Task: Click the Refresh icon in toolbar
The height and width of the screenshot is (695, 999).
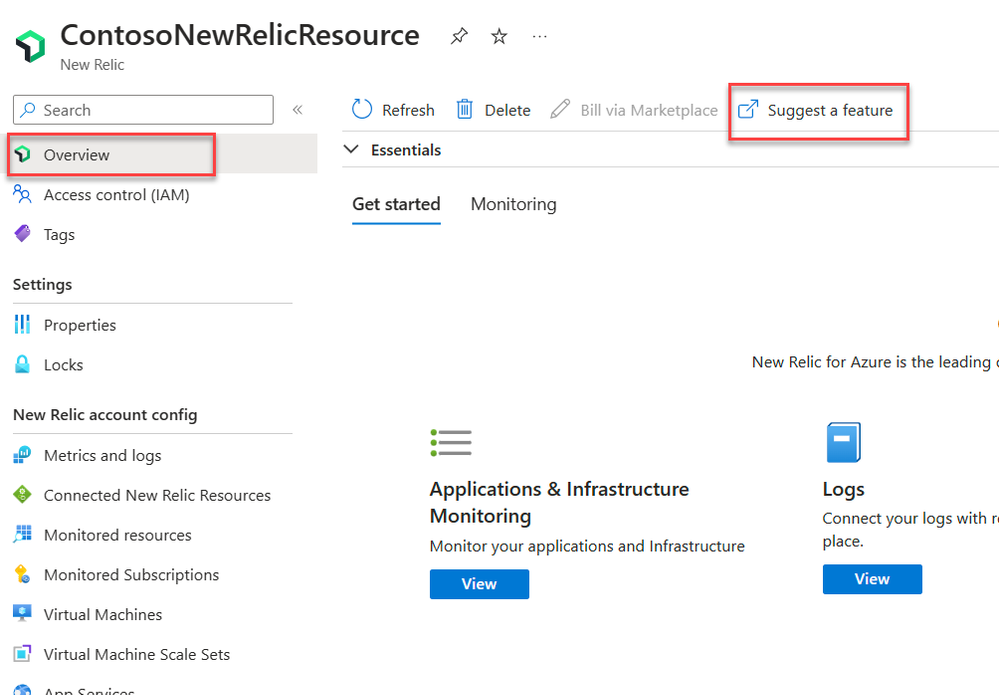Action: (362, 110)
